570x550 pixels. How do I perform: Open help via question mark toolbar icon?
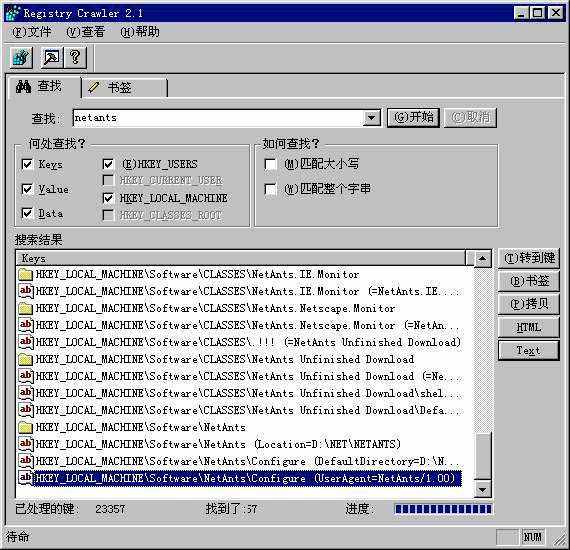(75, 57)
